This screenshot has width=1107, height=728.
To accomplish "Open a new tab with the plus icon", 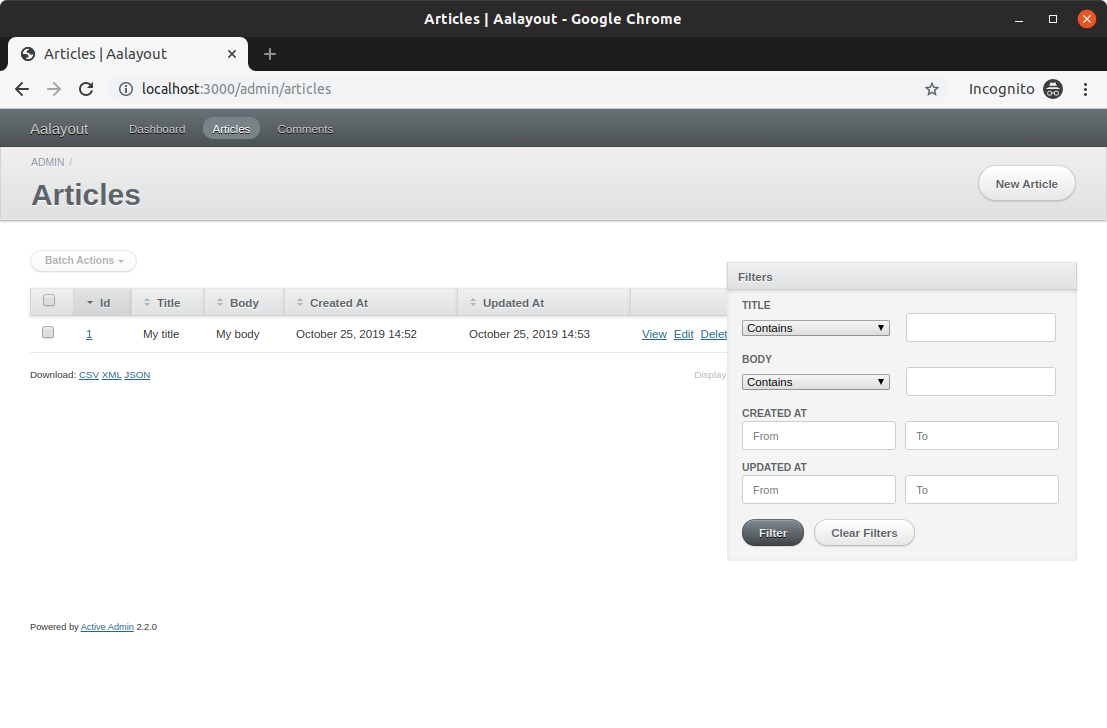I will tap(270, 54).
